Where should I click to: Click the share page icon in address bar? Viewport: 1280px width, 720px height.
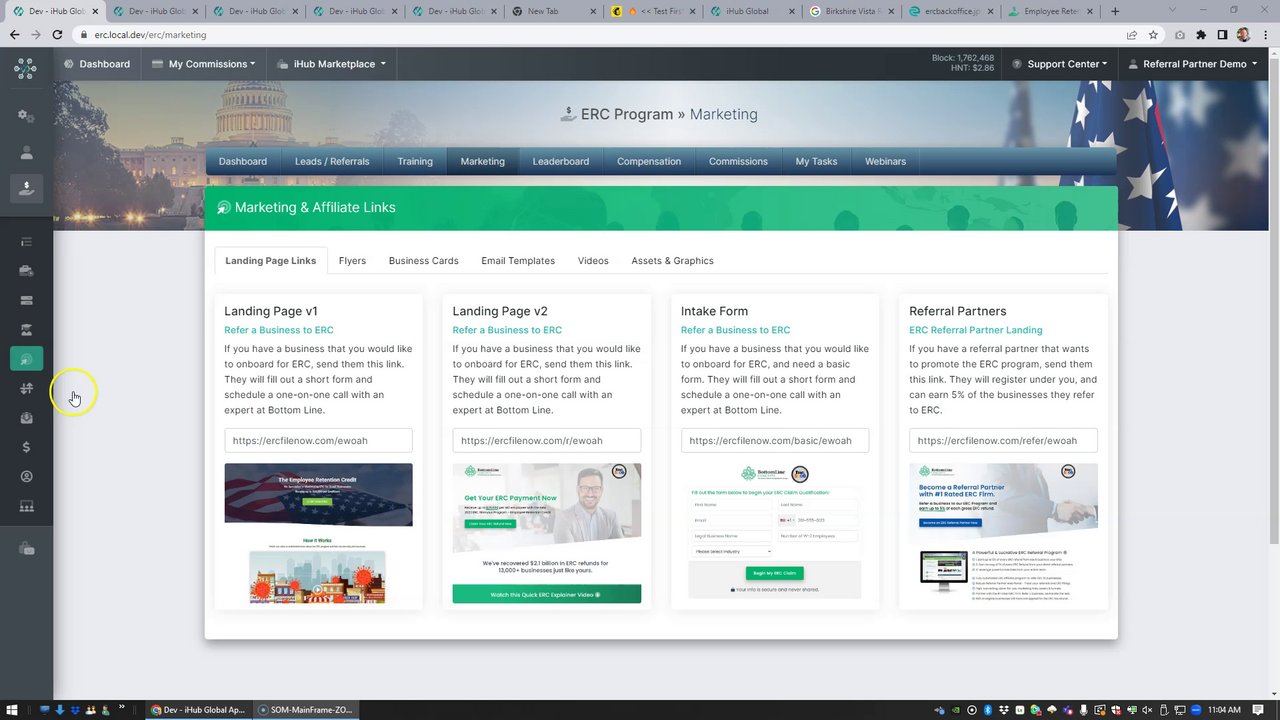(x=1131, y=34)
